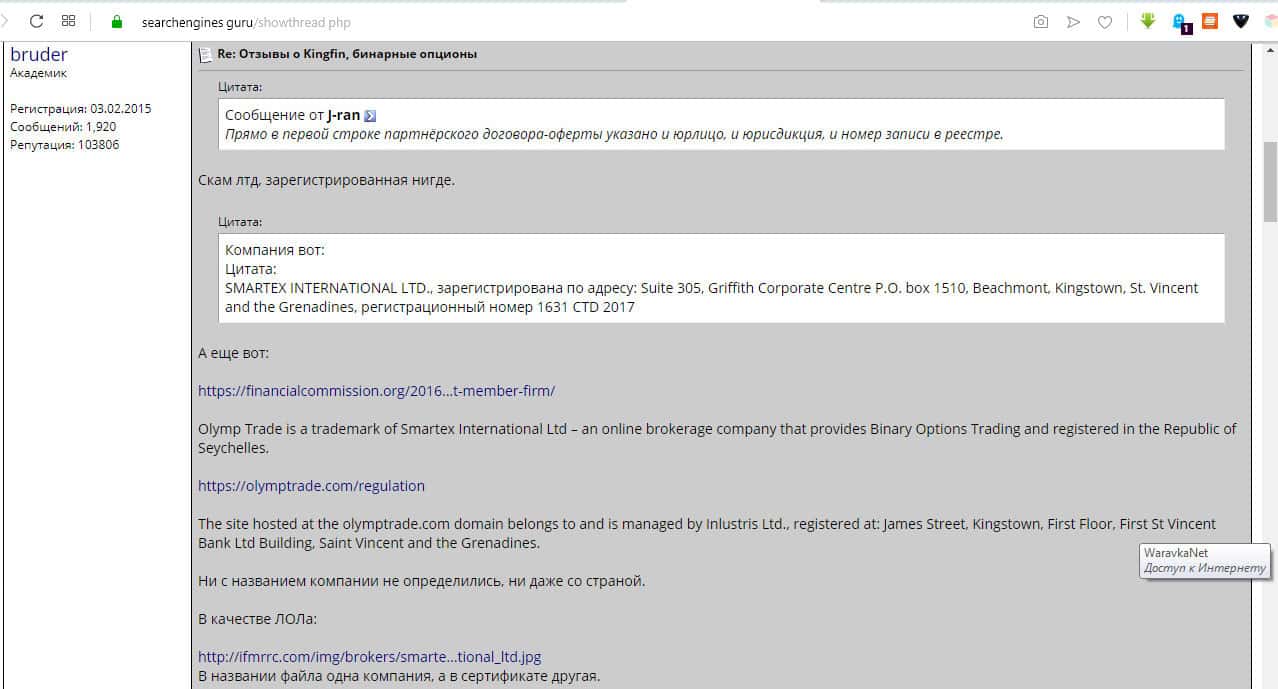The width and height of the screenshot is (1278, 689).
Task: Send page via the arrow Flow icon
Action: pos(1073,21)
